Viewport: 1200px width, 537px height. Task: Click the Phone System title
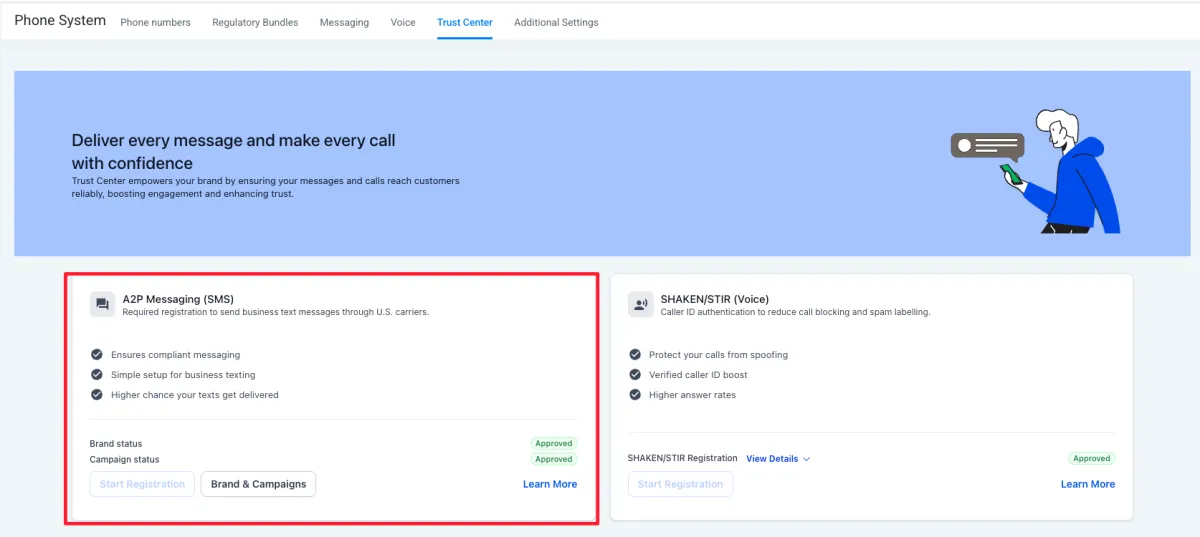tap(60, 20)
